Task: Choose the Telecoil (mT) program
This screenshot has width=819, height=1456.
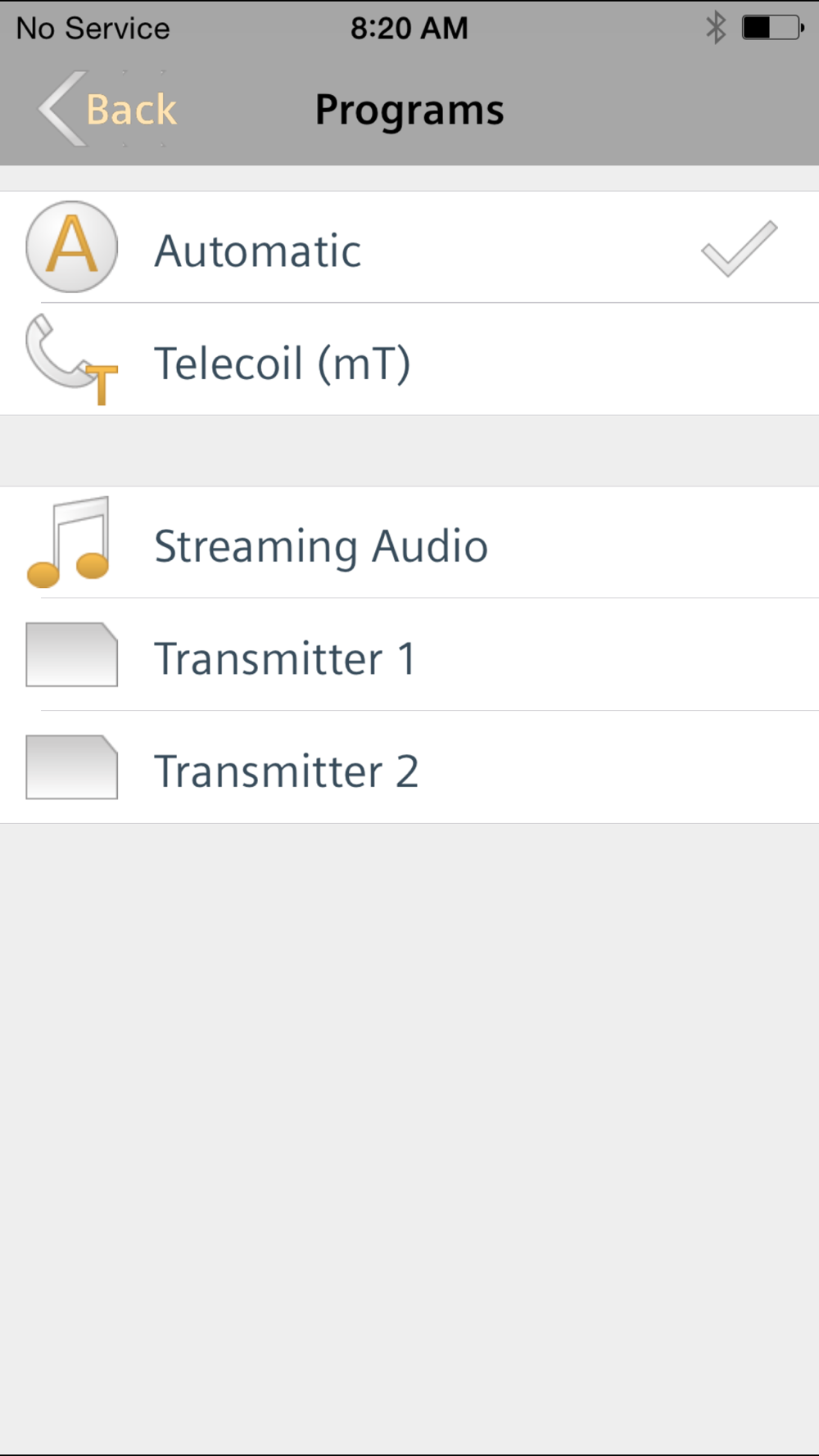Action: (283, 364)
